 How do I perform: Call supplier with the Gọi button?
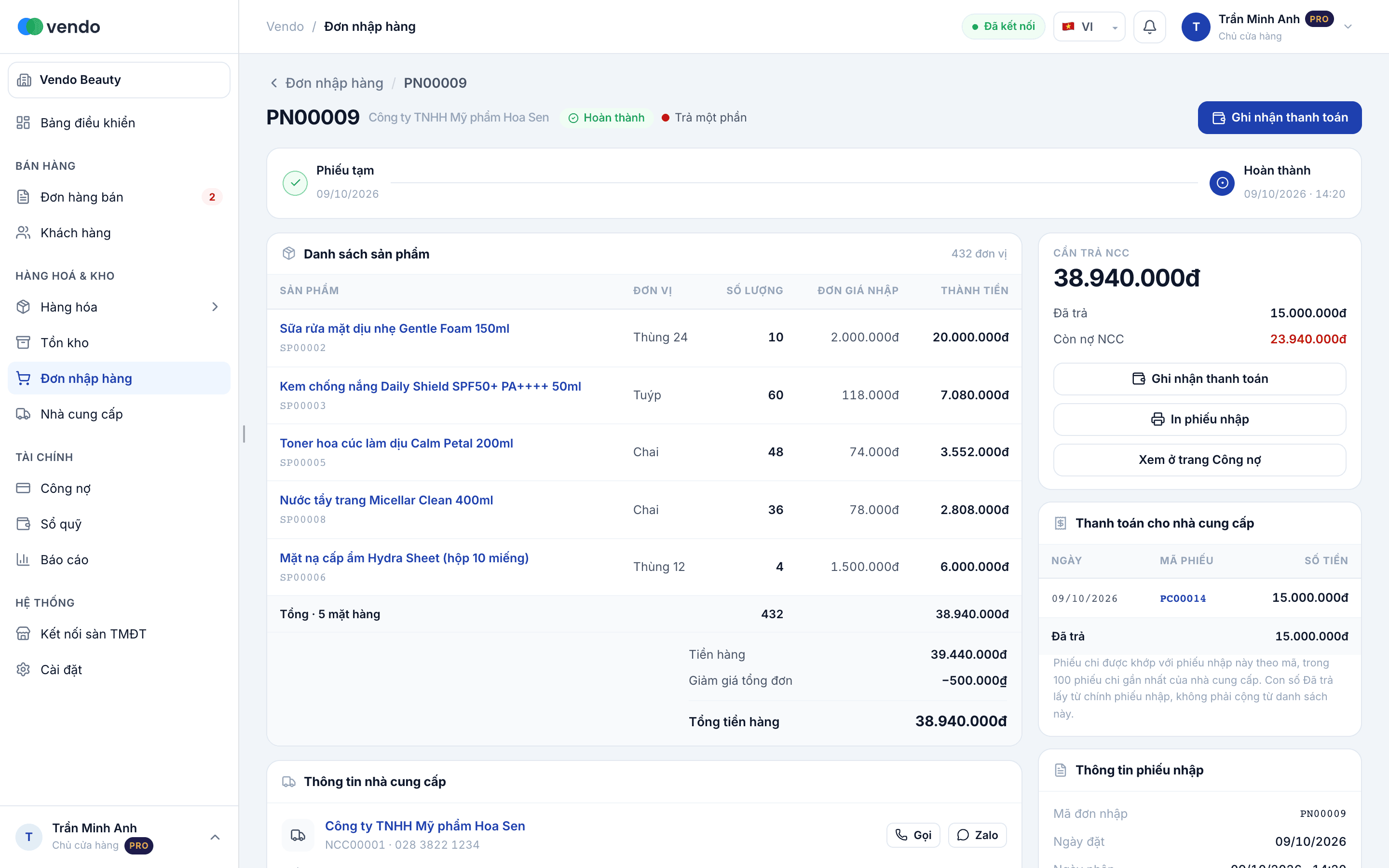[x=913, y=835]
